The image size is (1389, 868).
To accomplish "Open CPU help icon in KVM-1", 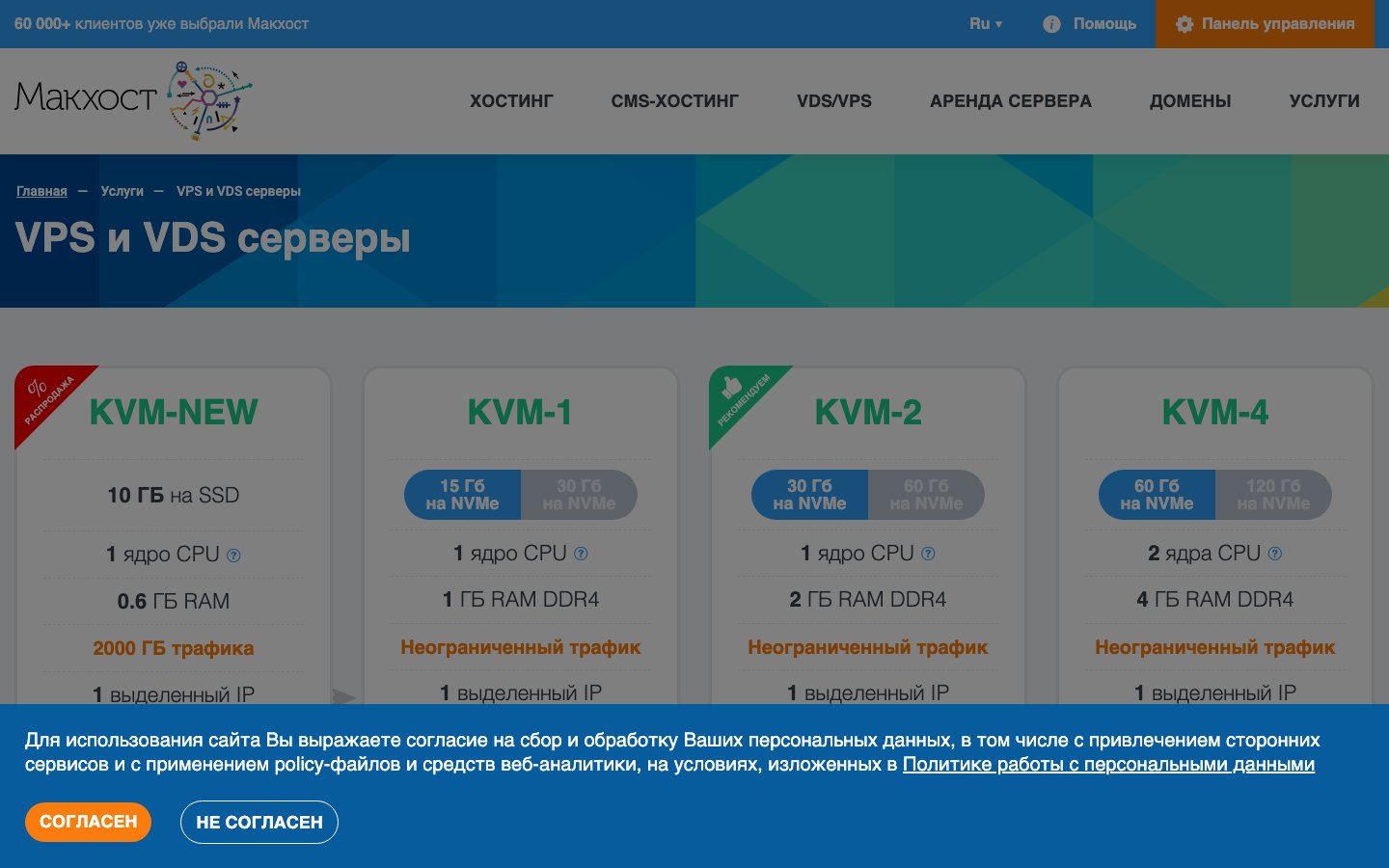I will point(581,554).
